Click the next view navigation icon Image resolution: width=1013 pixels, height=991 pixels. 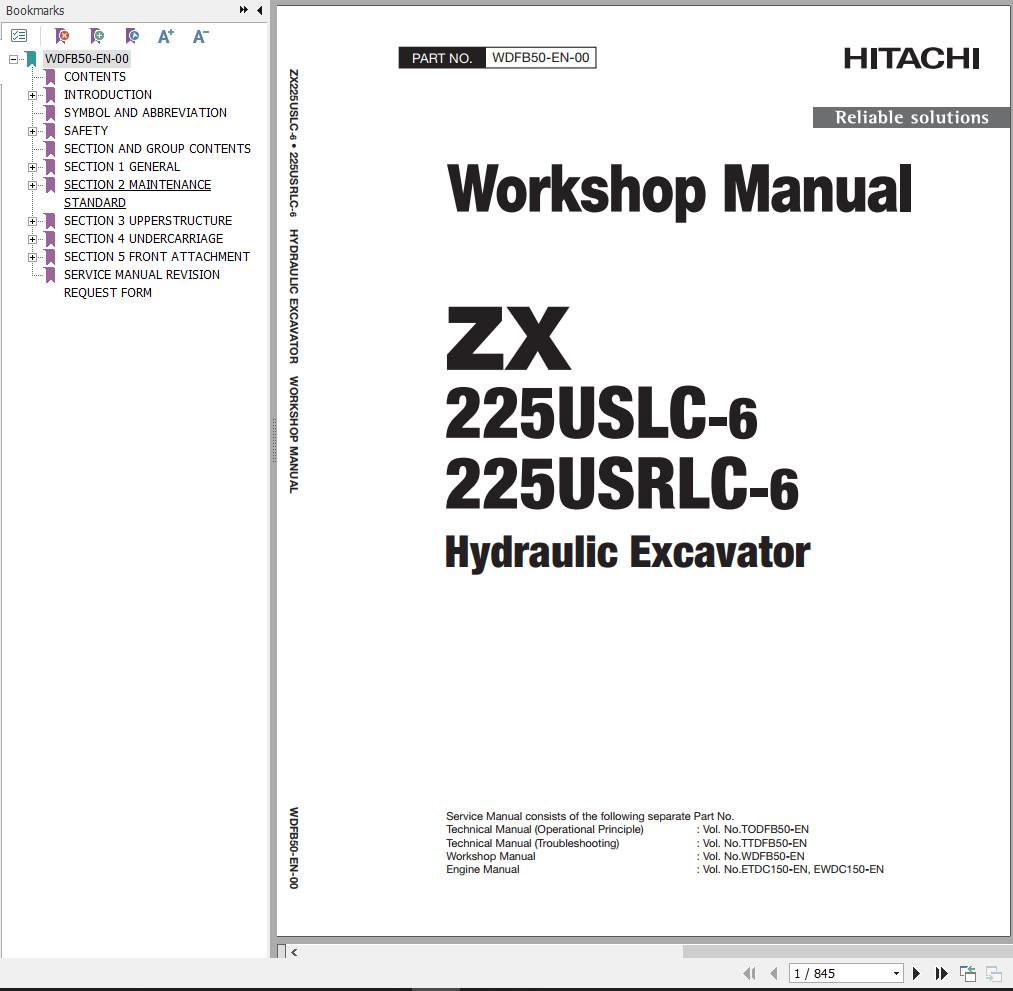coord(993,973)
